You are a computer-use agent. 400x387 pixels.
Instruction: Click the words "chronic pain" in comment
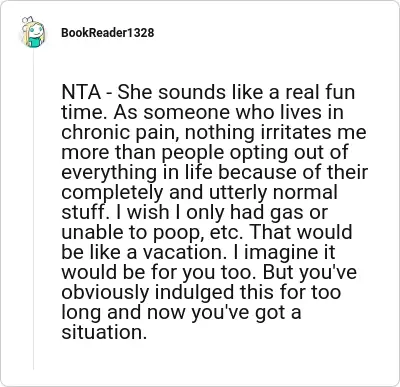pyautogui.click(x=120, y=133)
